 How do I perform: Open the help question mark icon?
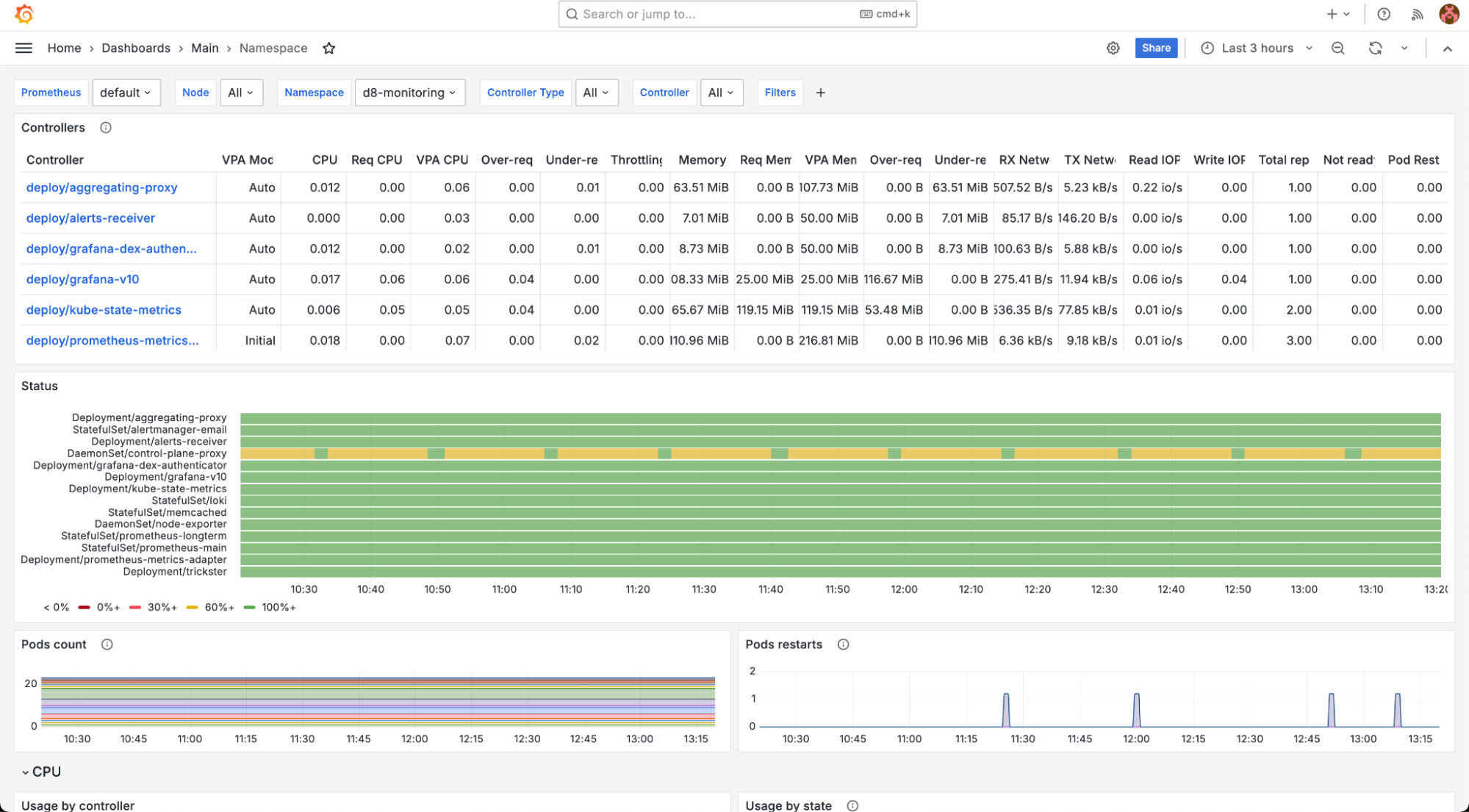[x=1384, y=14]
